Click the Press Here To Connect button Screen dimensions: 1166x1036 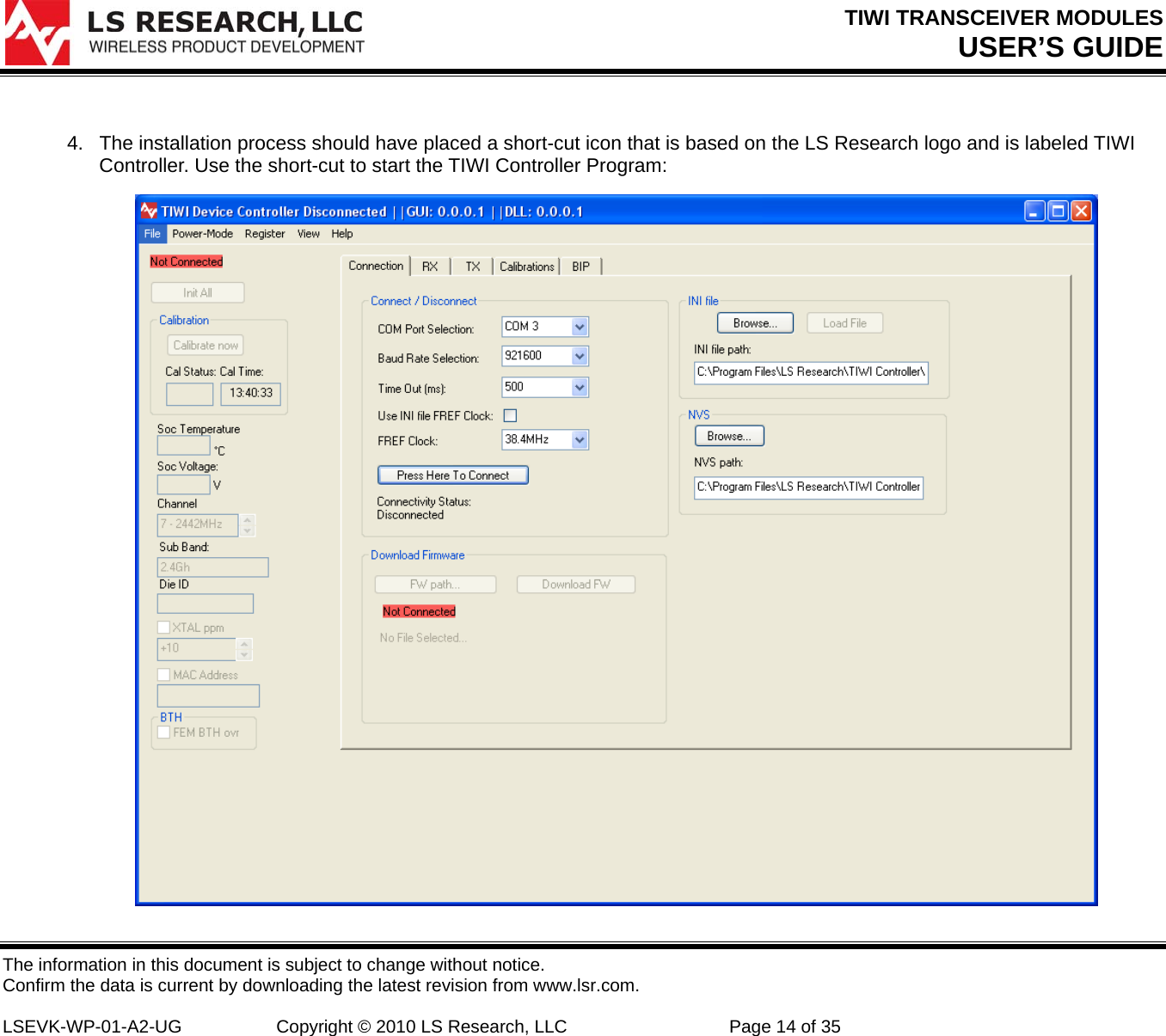(x=453, y=475)
